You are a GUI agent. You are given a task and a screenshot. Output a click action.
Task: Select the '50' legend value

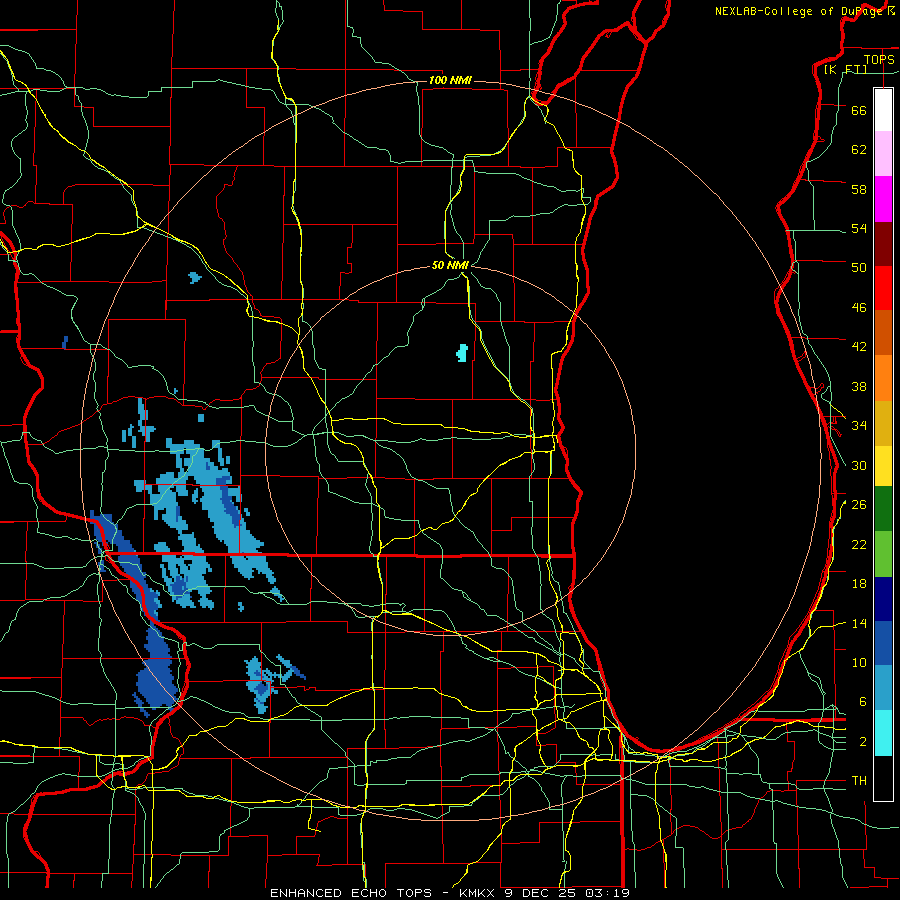[x=859, y=268]
